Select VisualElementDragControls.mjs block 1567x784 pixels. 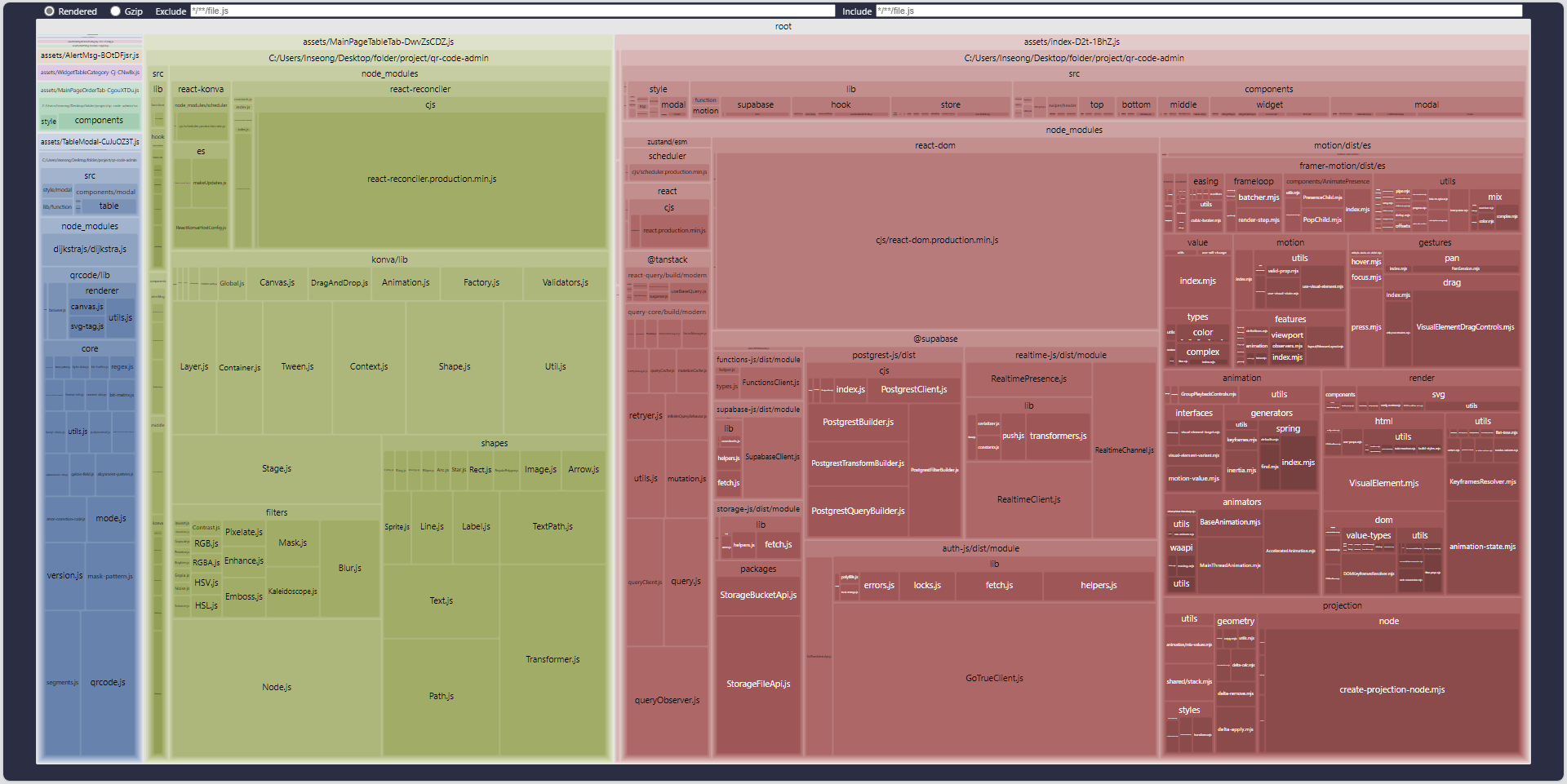tap(1465, 328)
